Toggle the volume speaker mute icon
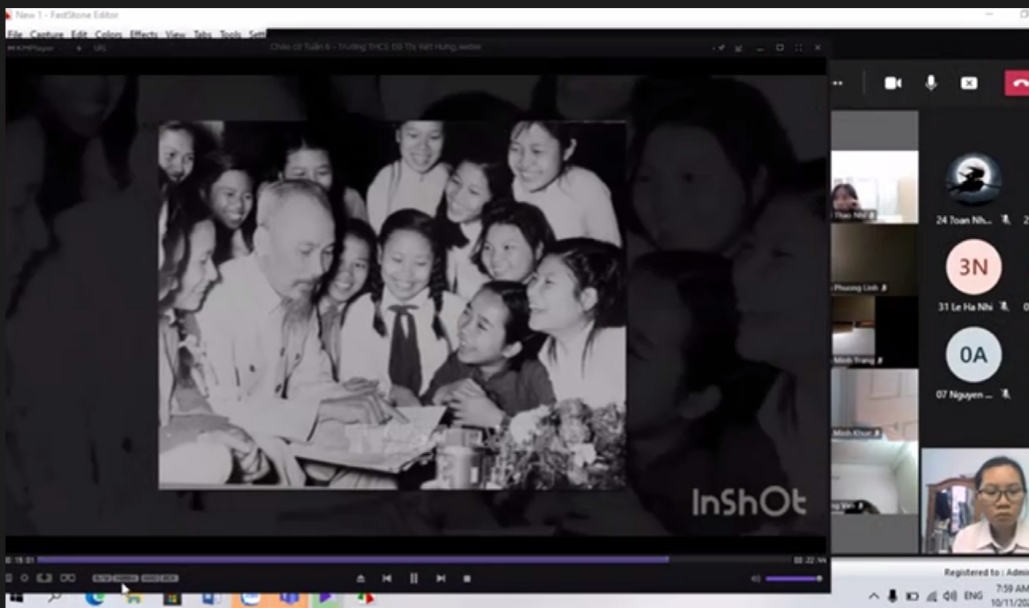Viewport: 1029px width, 608px height. [756, 578]
